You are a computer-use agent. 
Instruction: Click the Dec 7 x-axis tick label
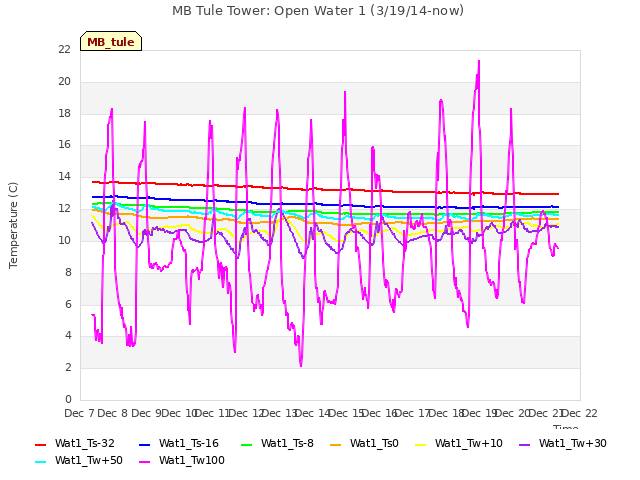[x=79, y=413]
